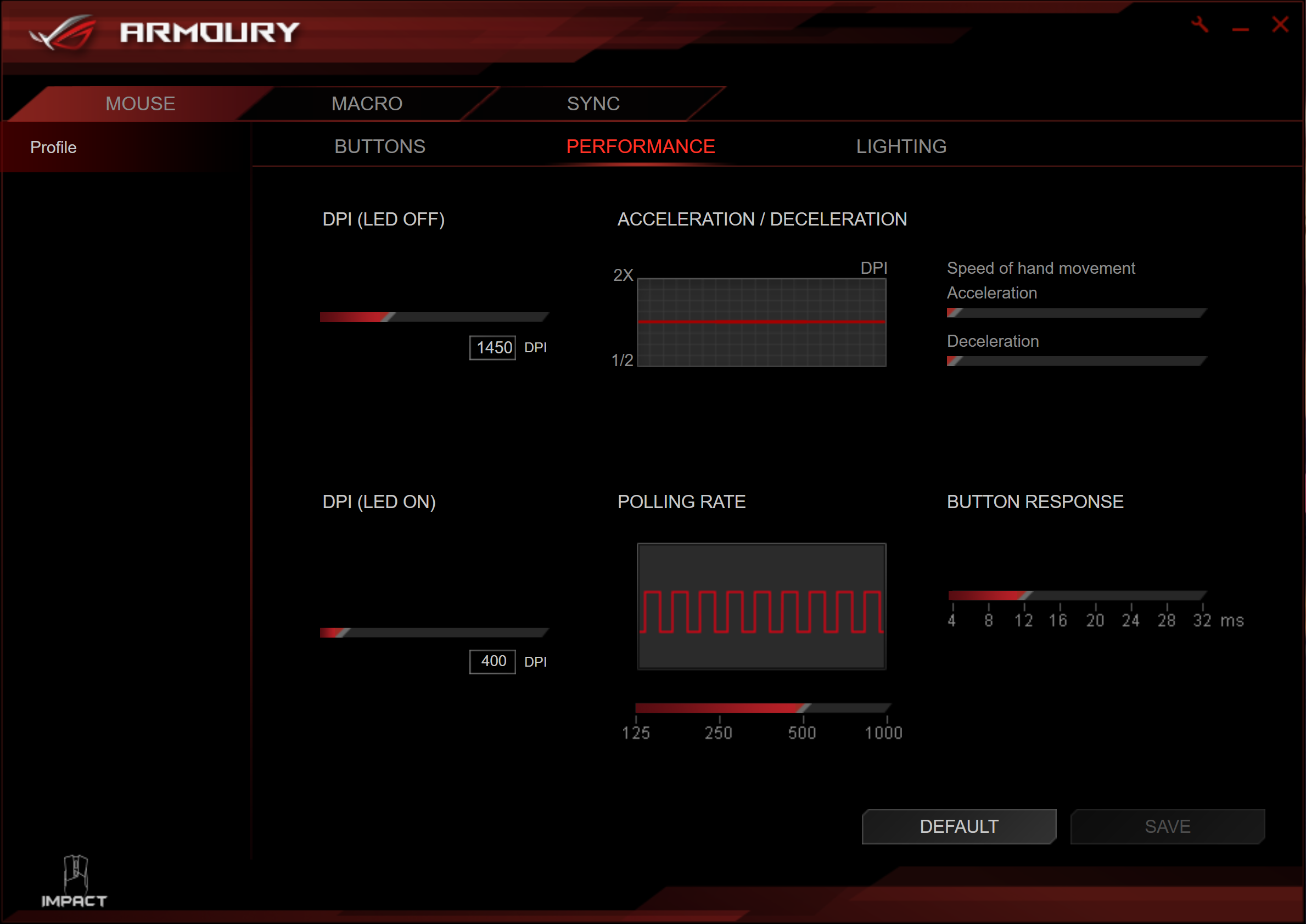Open the wrench settings icon
This screenshot has width=1306, height=924.
pos(1199,25)
